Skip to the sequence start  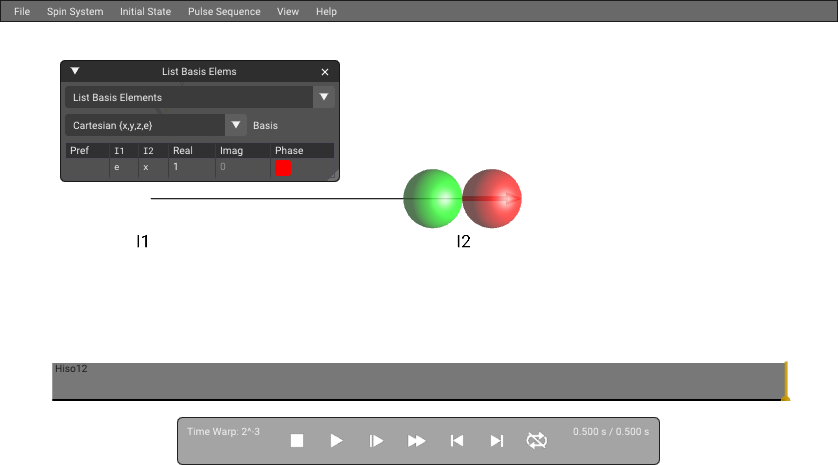click(456, 440)
